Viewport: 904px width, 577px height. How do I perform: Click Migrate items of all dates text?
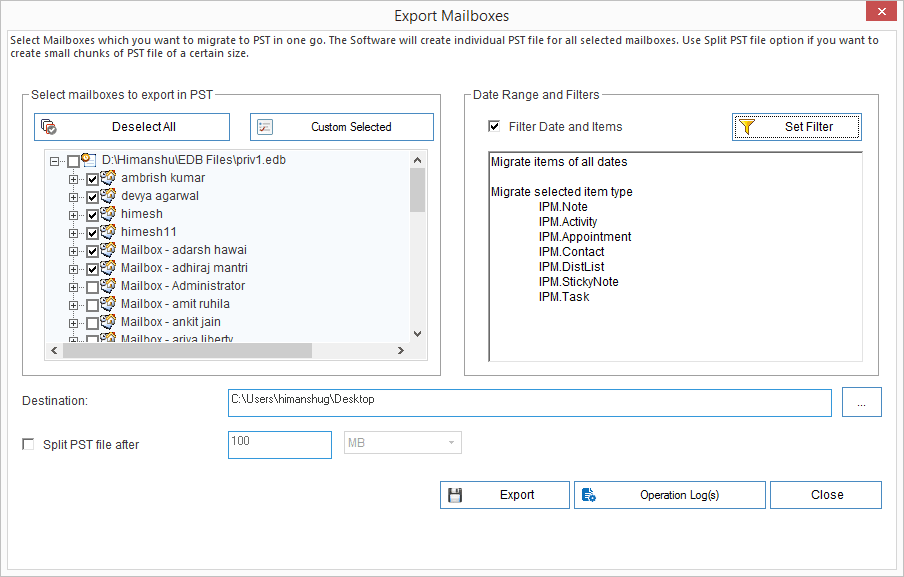point(559,162)
